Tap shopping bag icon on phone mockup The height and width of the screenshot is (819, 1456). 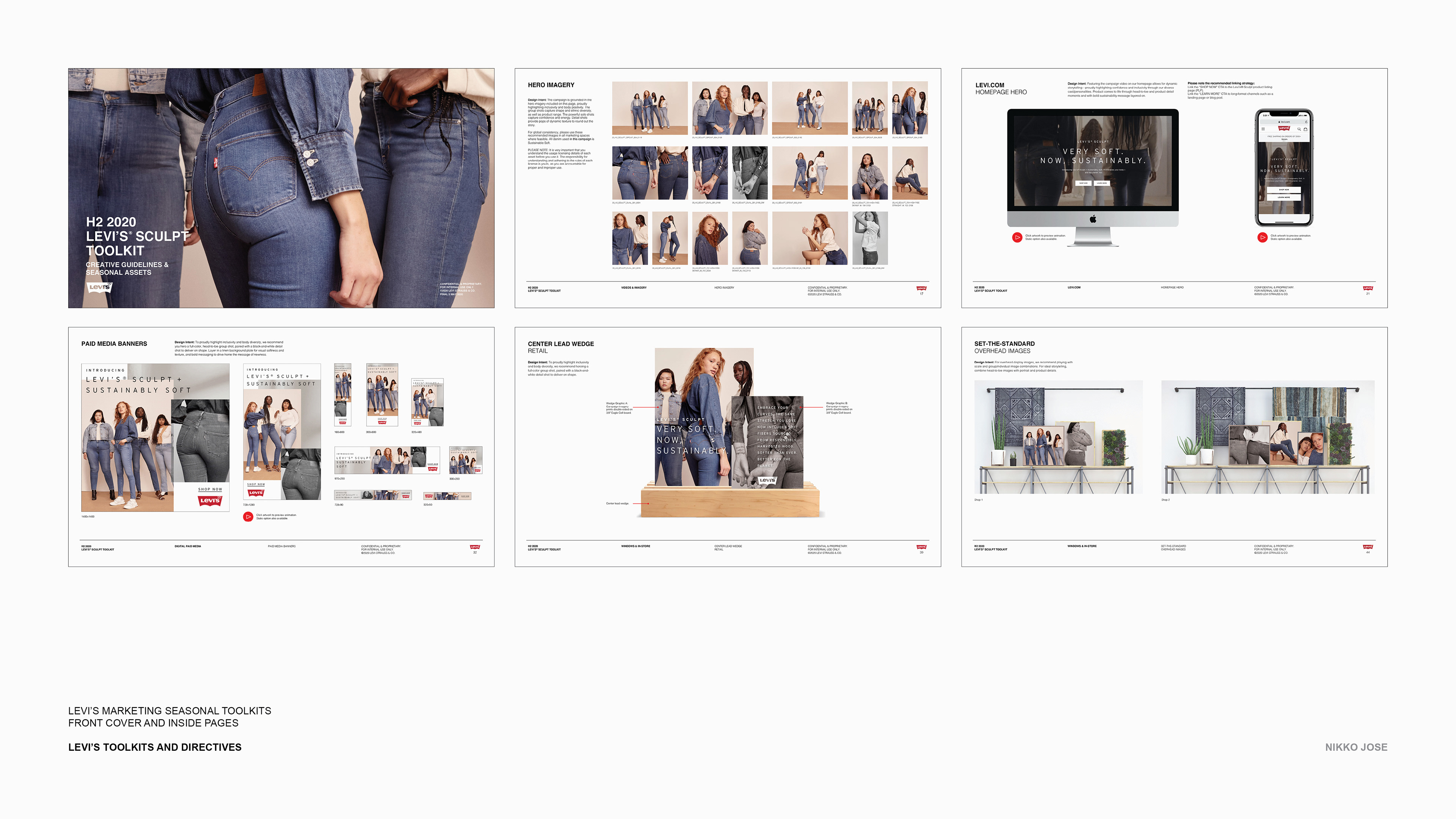point(1305,129)
